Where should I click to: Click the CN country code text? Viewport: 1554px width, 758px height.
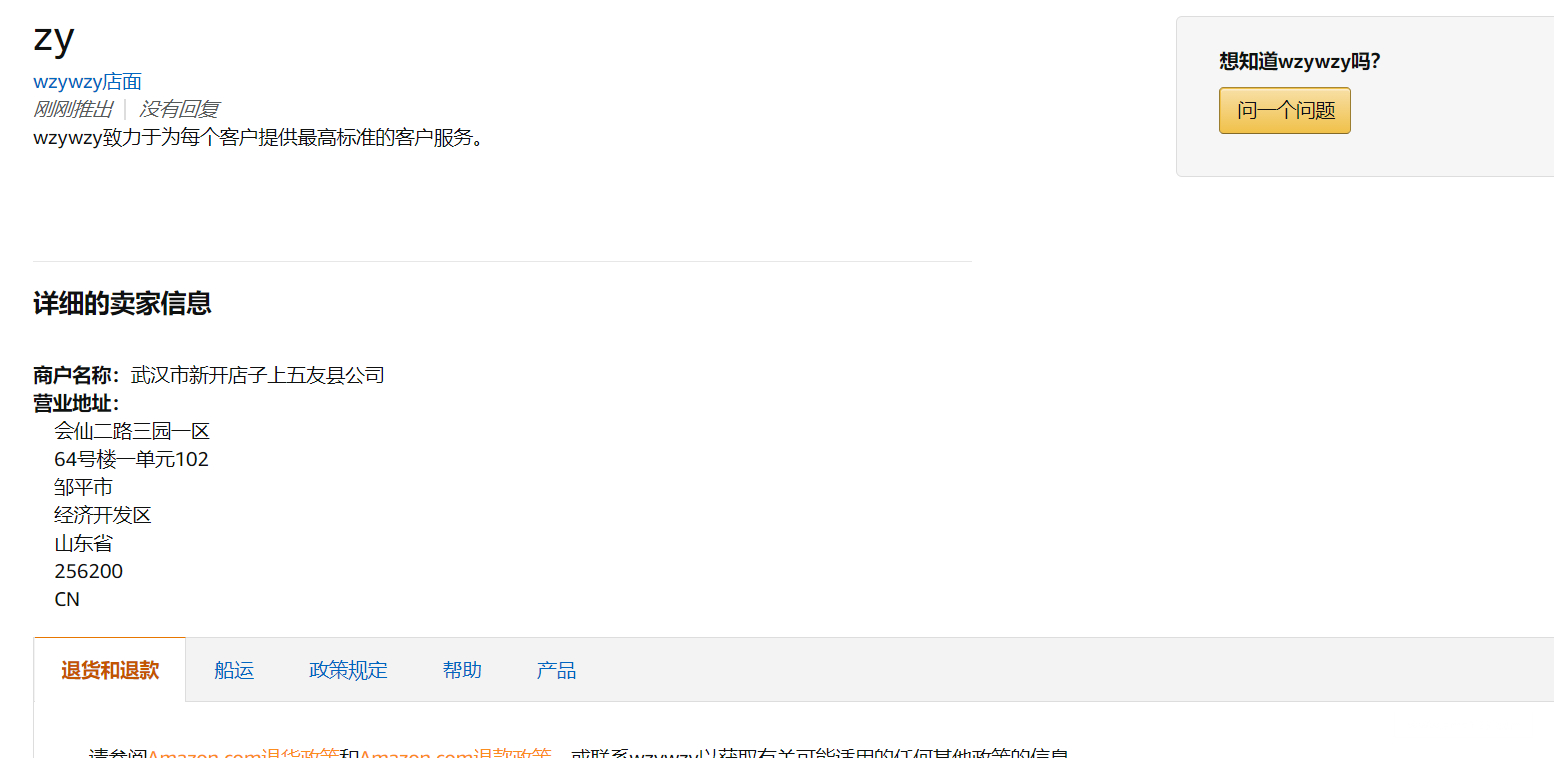point(67,600)
